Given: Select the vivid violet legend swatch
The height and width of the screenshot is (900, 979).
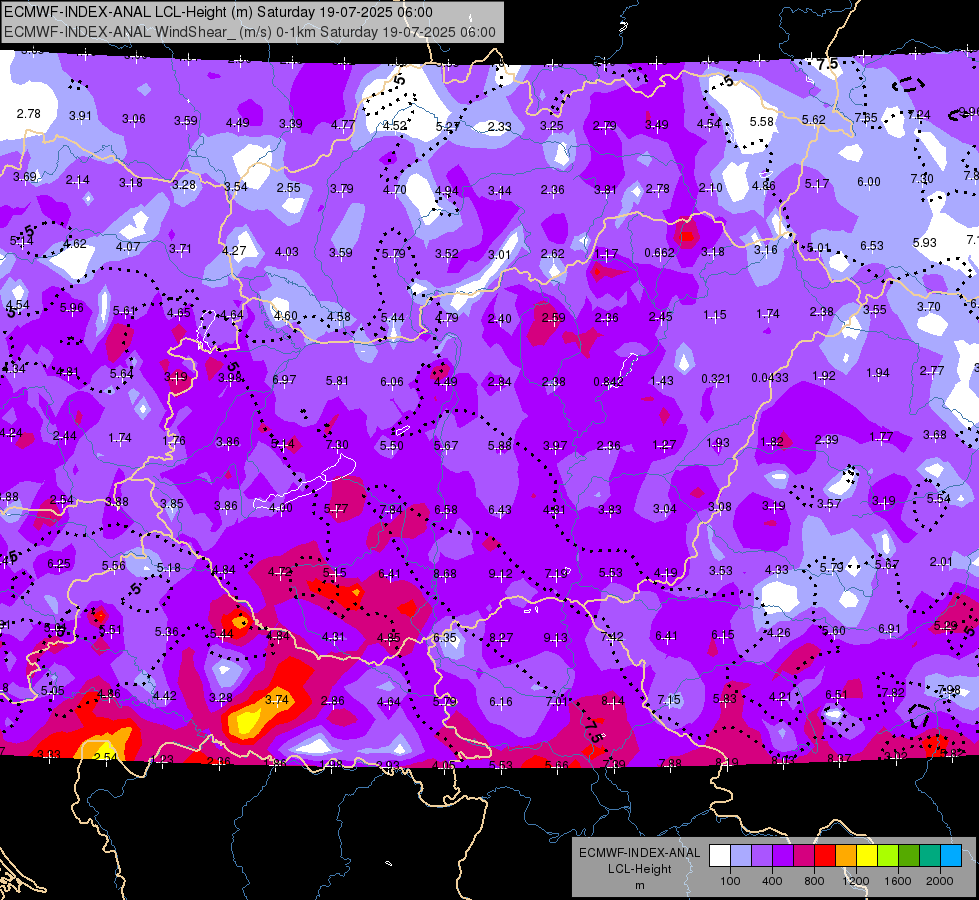Looking at the screenshot, I should click(x=782, y=856).
